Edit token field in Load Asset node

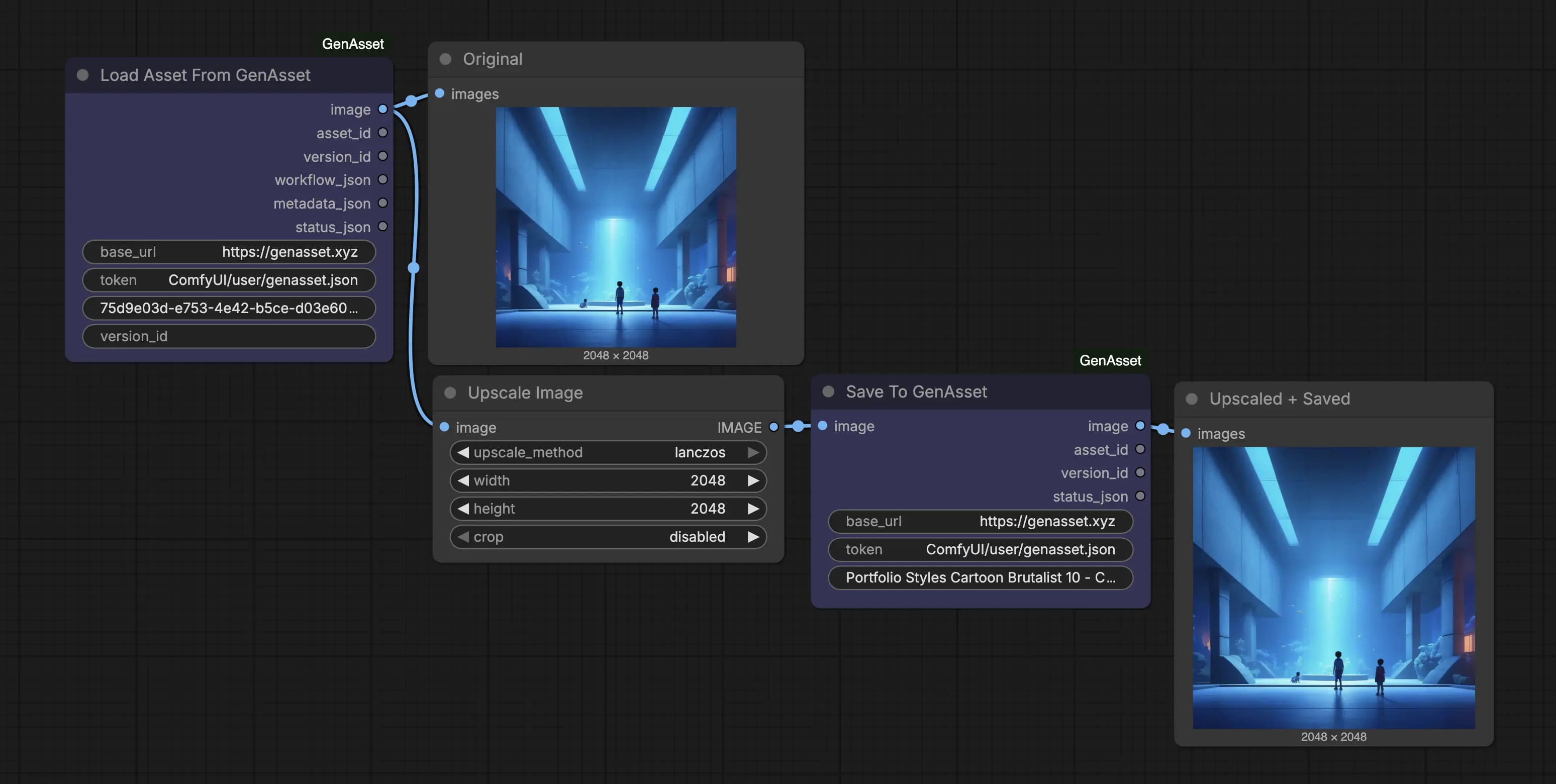pyautogui.click(x=229, y=280)
